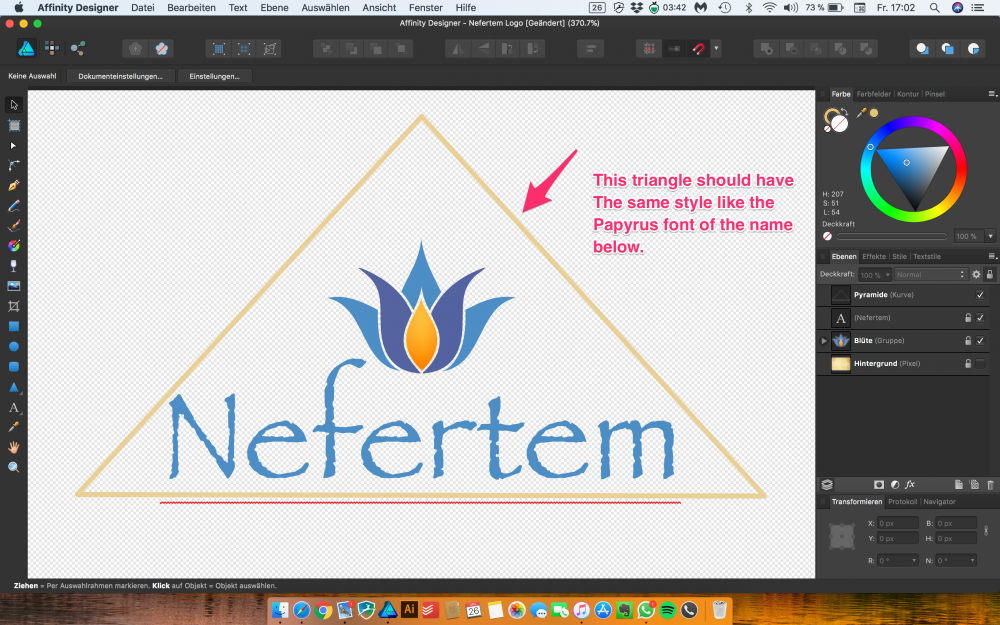Open the Normal blend mode dropdown
Screen dimensions: 1000x625
931,274
